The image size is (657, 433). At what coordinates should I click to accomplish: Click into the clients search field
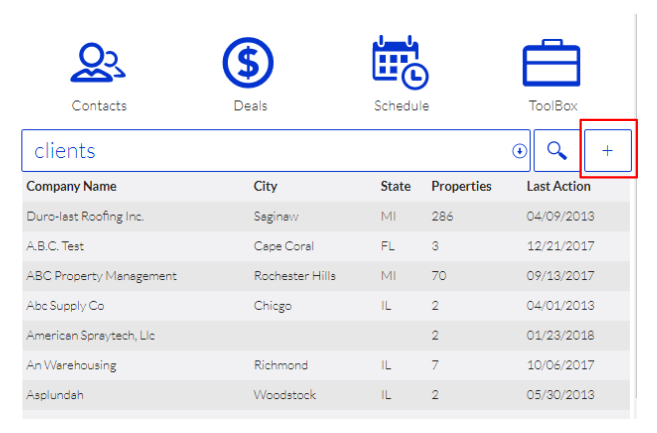pyautogui.click(x=260, y=151)
